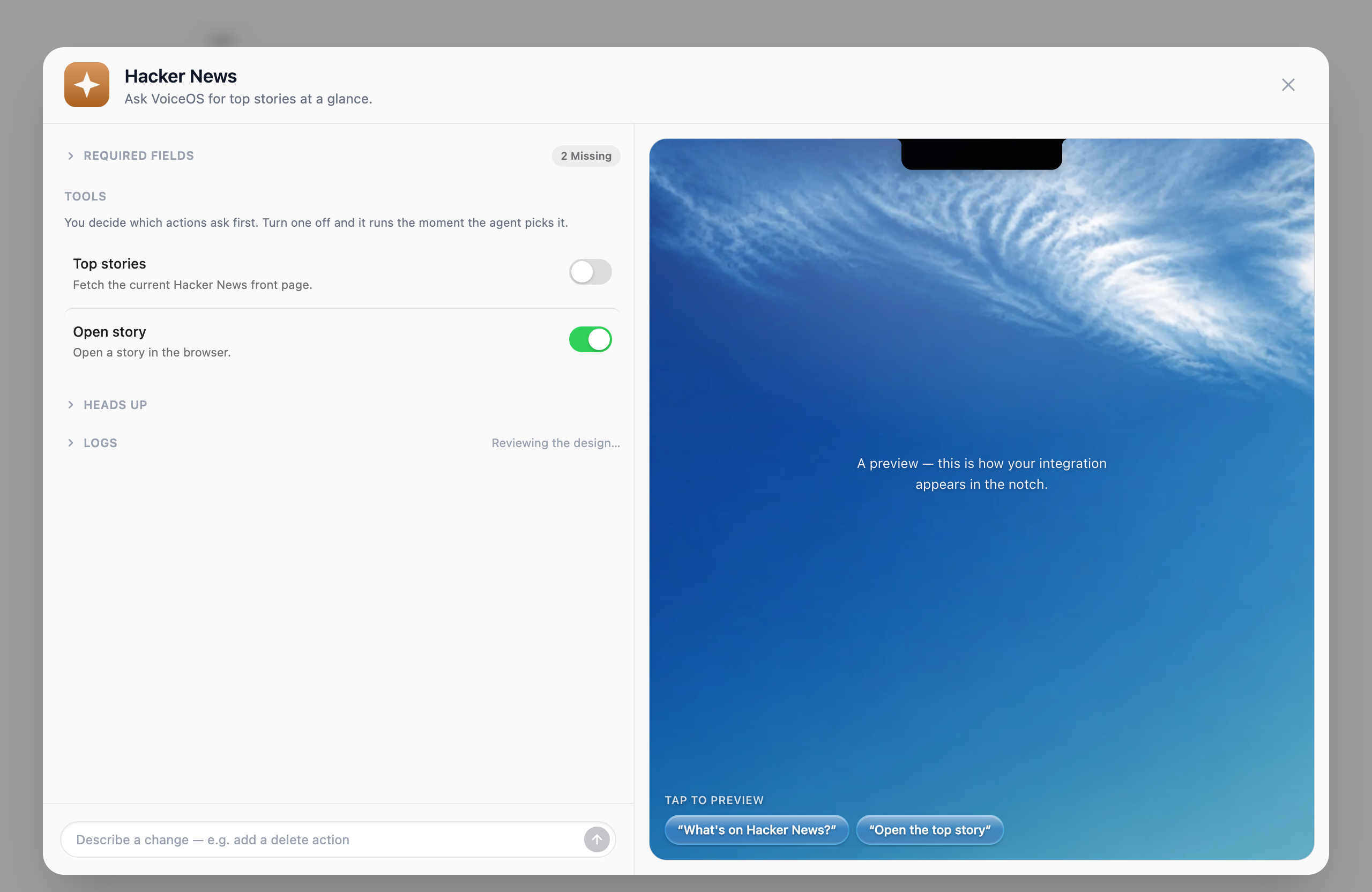Click the 2 Missing badge
This screenshot has height=892, width=1372.
pyautogui.click(x=586, y=155)
